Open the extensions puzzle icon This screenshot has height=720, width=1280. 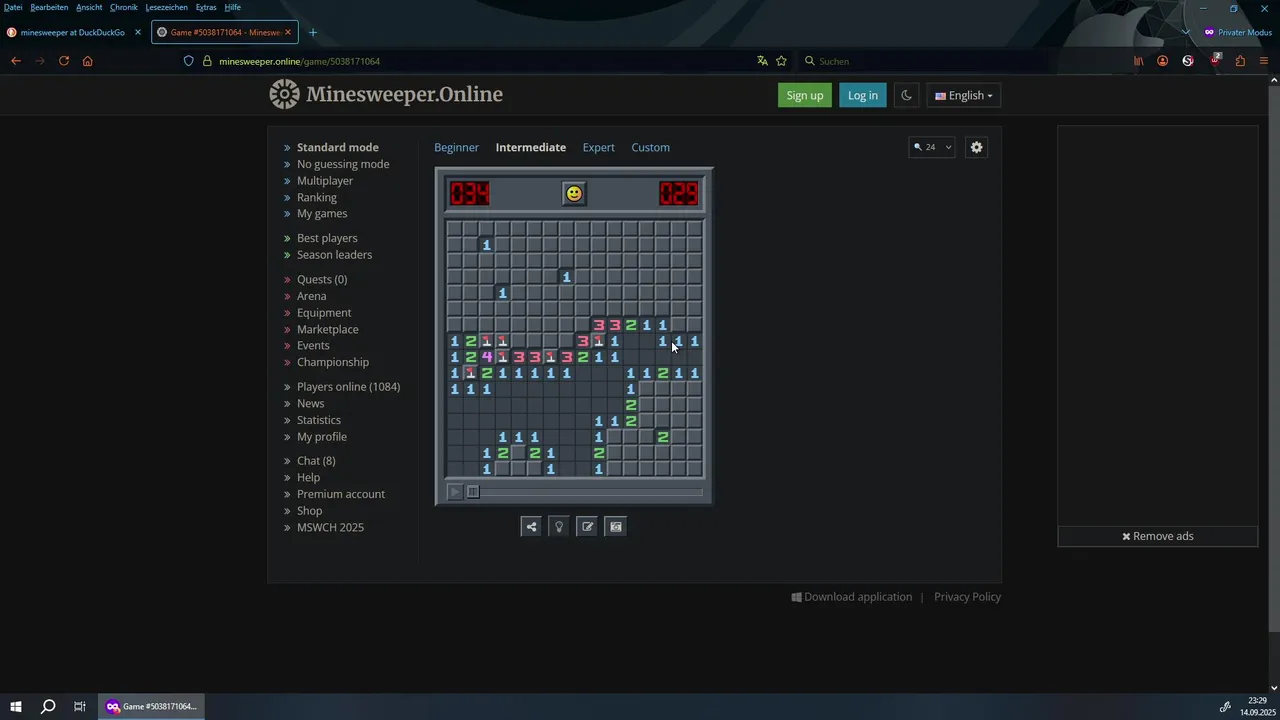click(x=1240, y=61)
